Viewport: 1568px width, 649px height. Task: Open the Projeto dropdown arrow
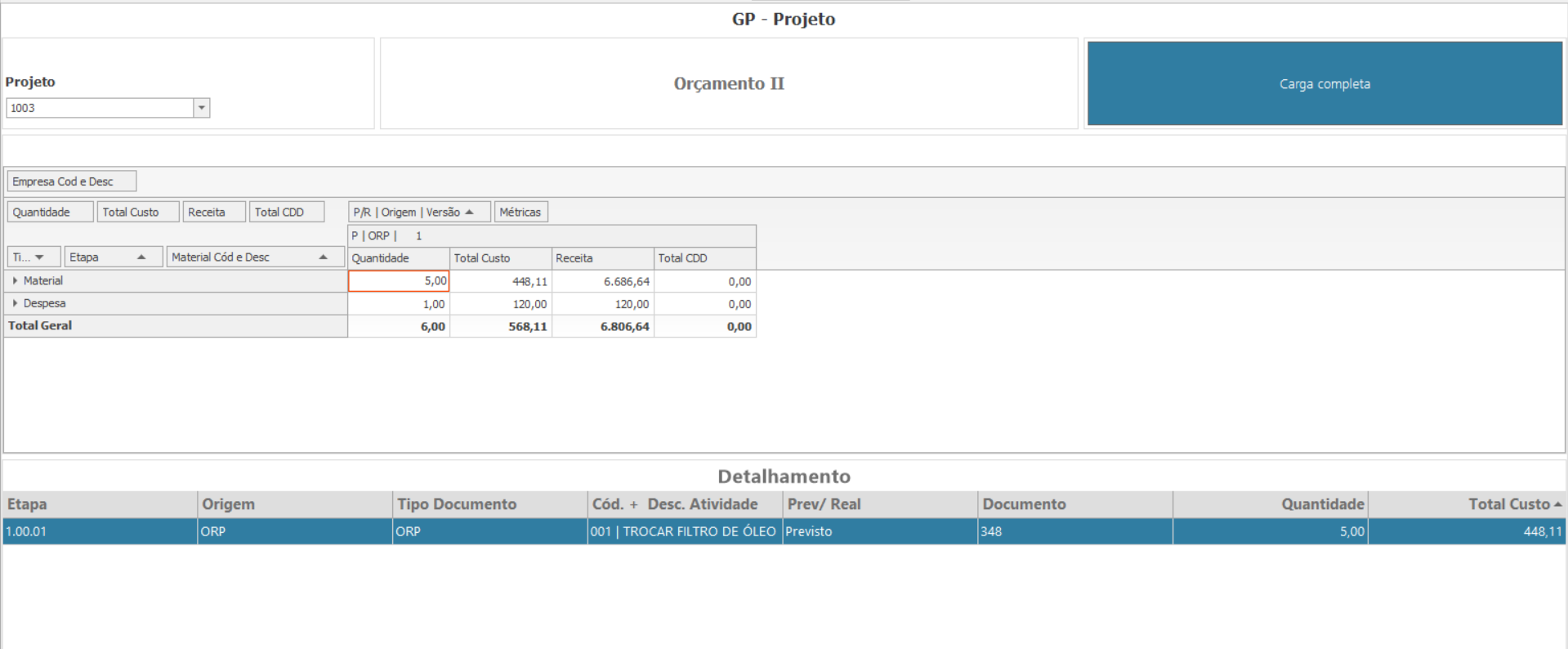point(202,108)
